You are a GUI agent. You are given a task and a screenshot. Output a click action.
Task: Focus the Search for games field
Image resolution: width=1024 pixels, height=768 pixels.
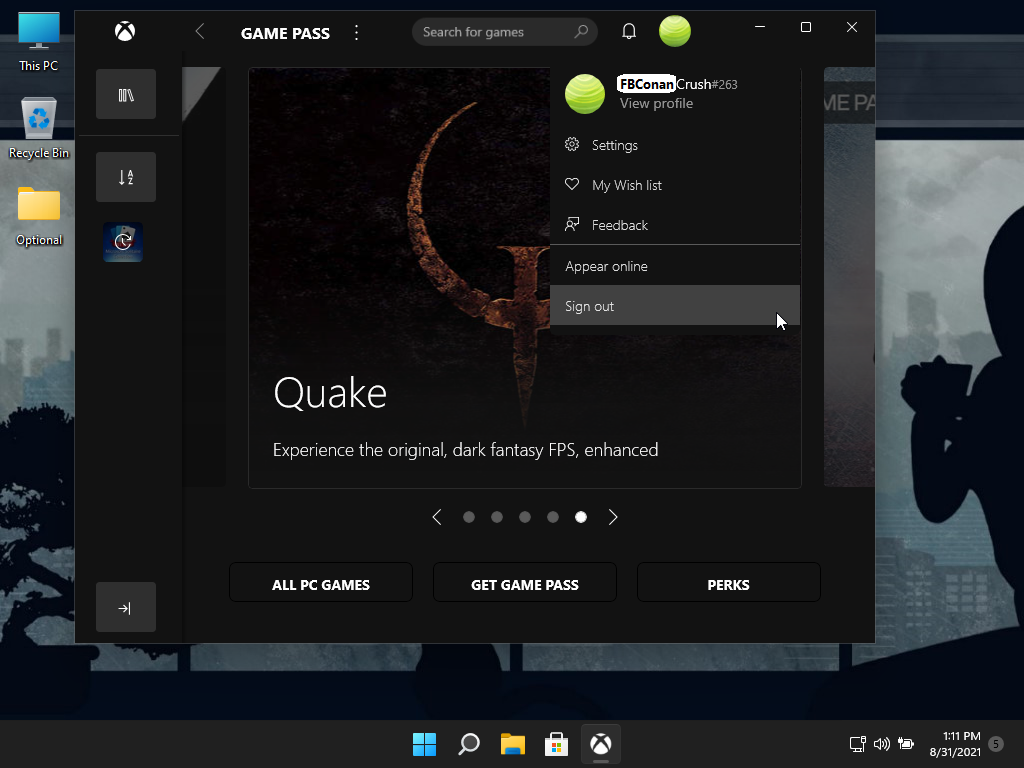click(504, 32)
